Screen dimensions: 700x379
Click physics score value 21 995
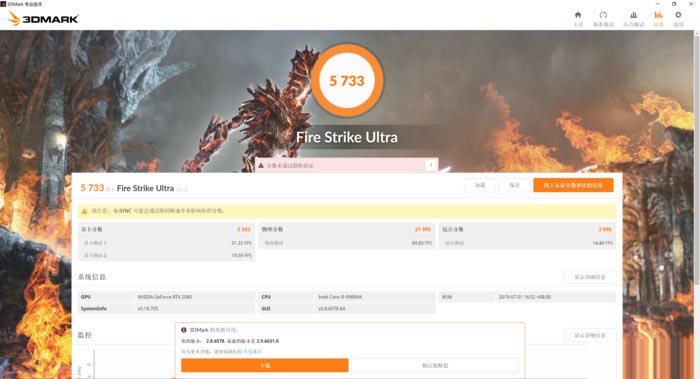(x=423, y=229)
